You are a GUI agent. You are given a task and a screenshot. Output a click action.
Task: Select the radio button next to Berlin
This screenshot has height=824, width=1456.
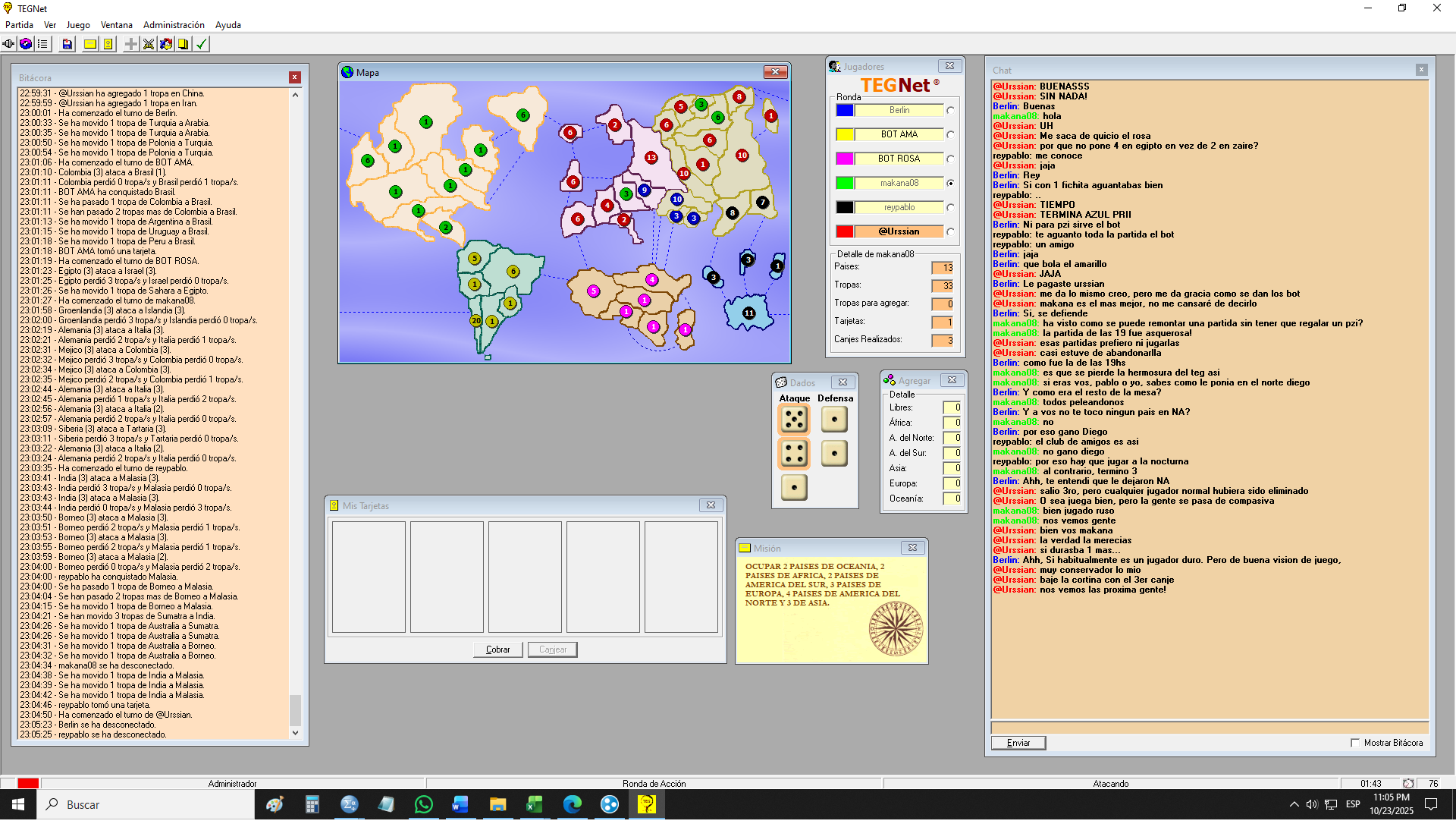click(x=950, y=111)
